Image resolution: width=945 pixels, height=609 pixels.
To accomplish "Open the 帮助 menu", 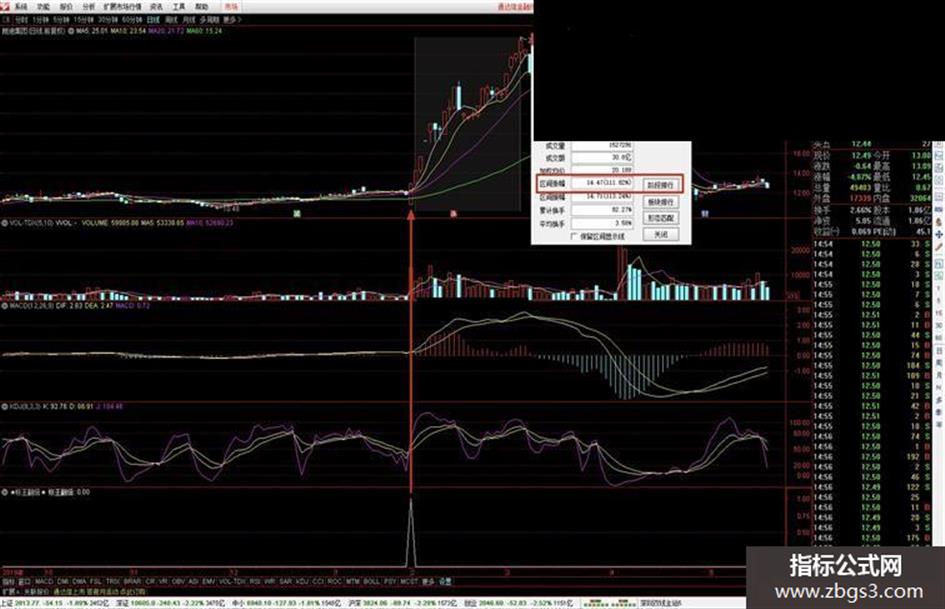I will 201,7.
